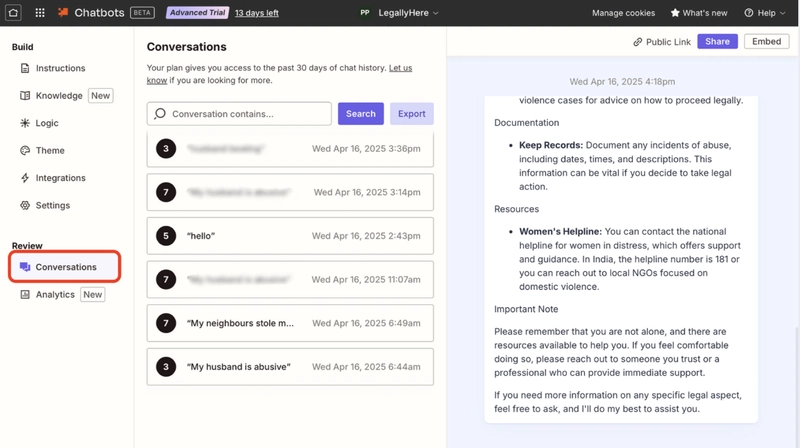The image size is (800, 448).
Task: Open the "hello" conversation entry
Action: click(x=290, y=236)
